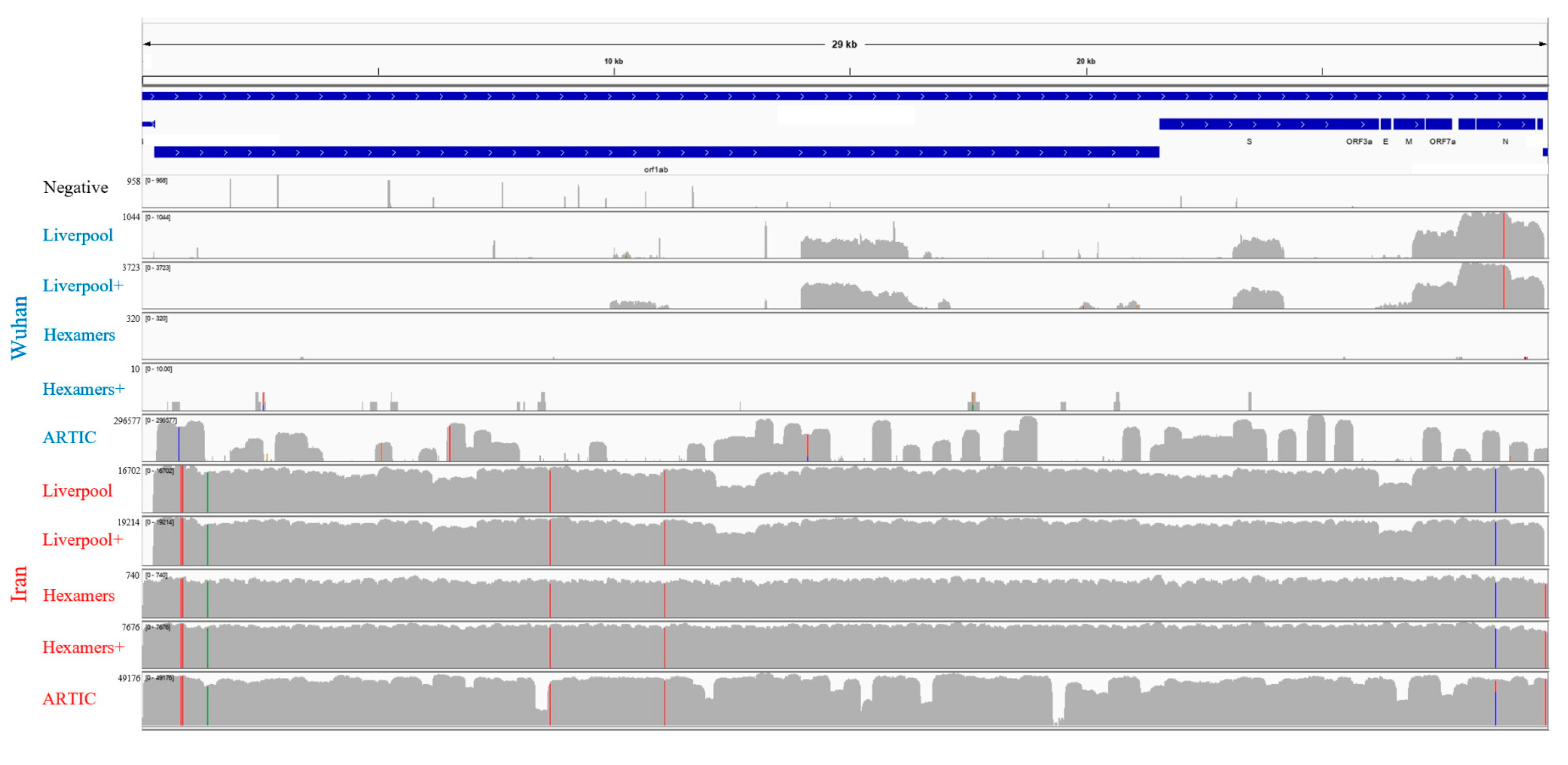Select the red Iran Liverpool track label
1568x765 pixels.
point(77,490)
